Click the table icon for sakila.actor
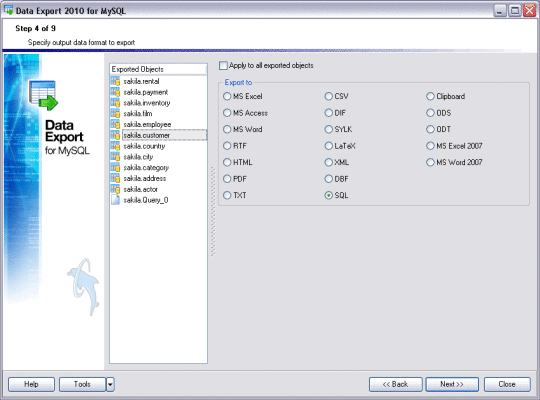The image size is (540, 400). click(x=115, y=189)
